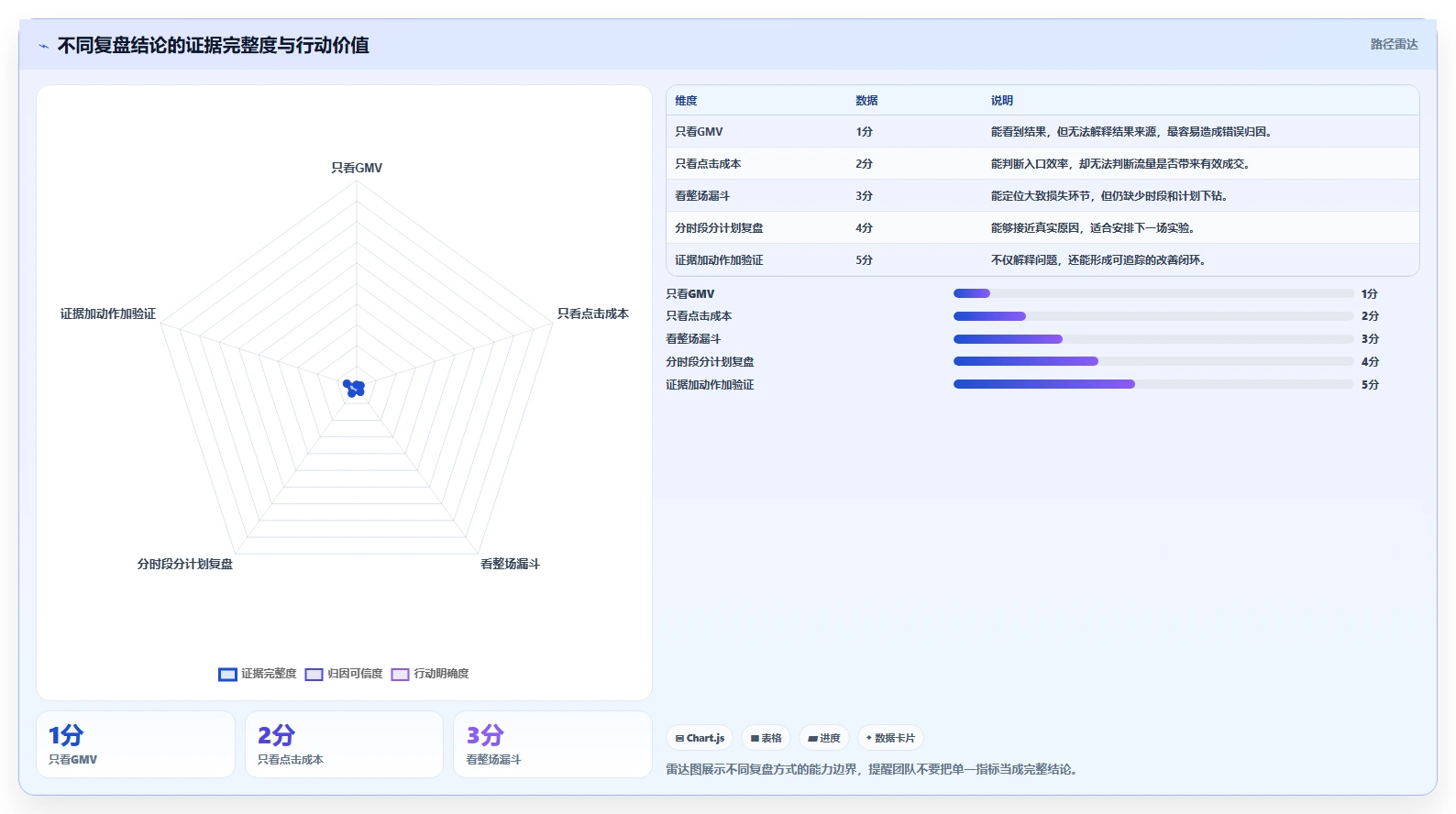
Task: Click the 数据卡片 tag
Action: [890, 738]
